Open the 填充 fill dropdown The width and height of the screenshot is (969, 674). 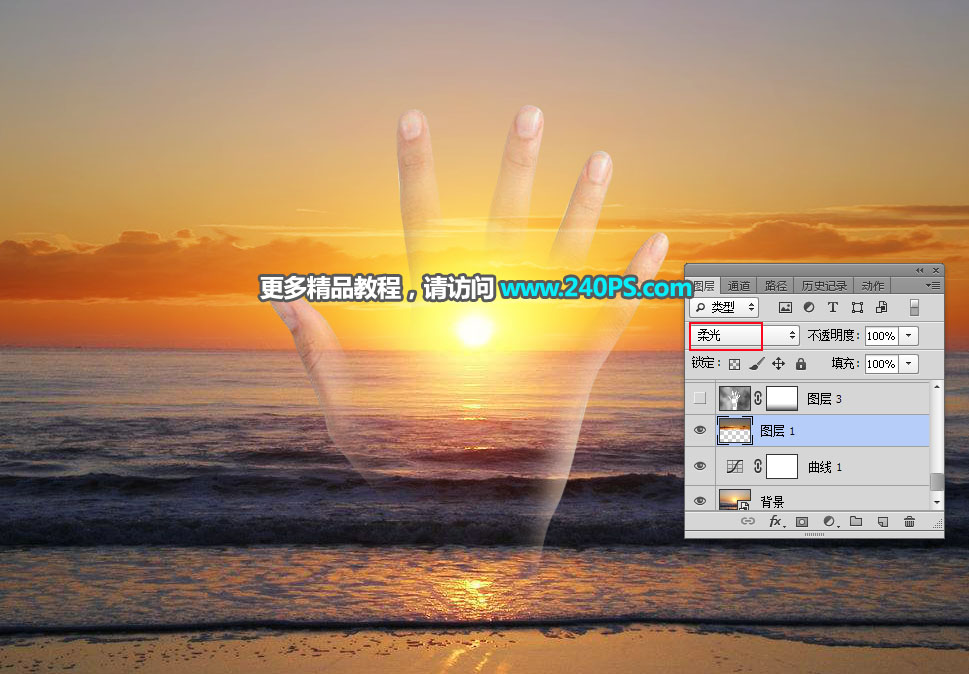908,363
